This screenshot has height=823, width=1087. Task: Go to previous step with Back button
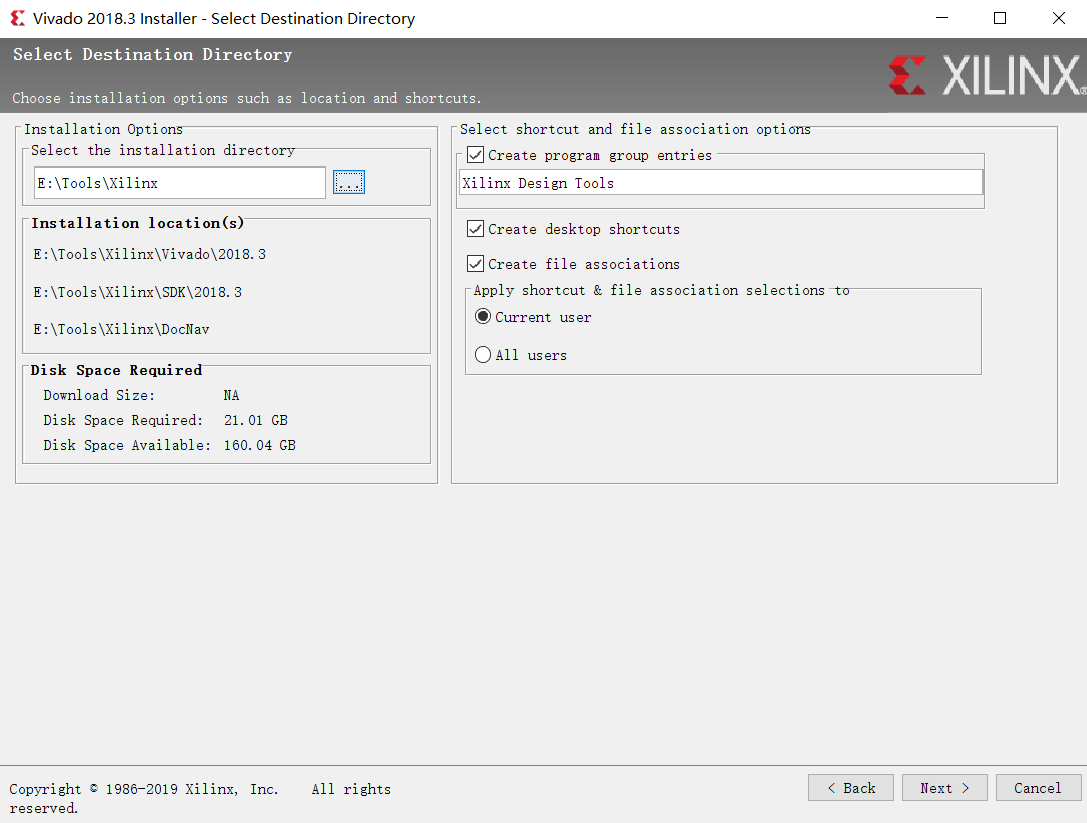(851, 788)
